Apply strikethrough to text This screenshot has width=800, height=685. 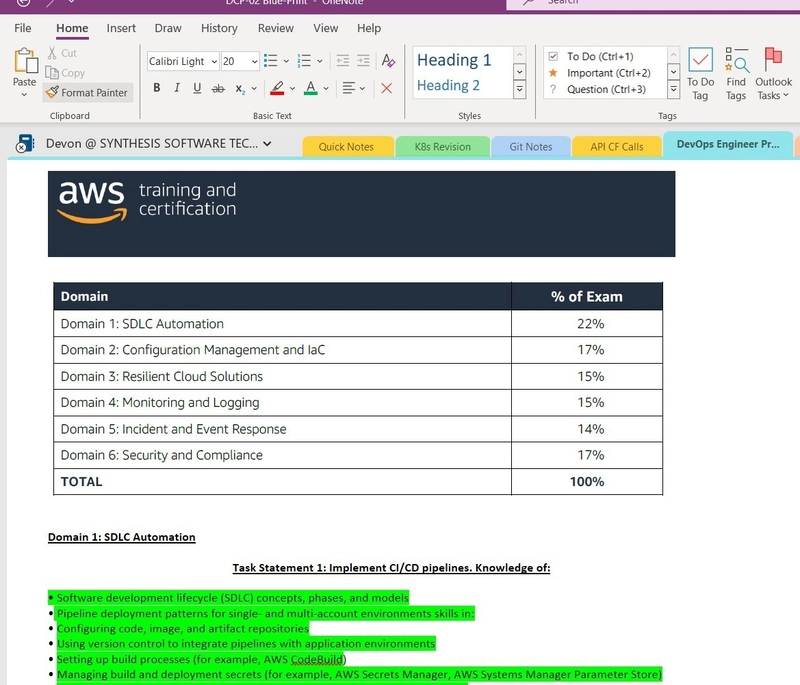[x=218, y=89]
